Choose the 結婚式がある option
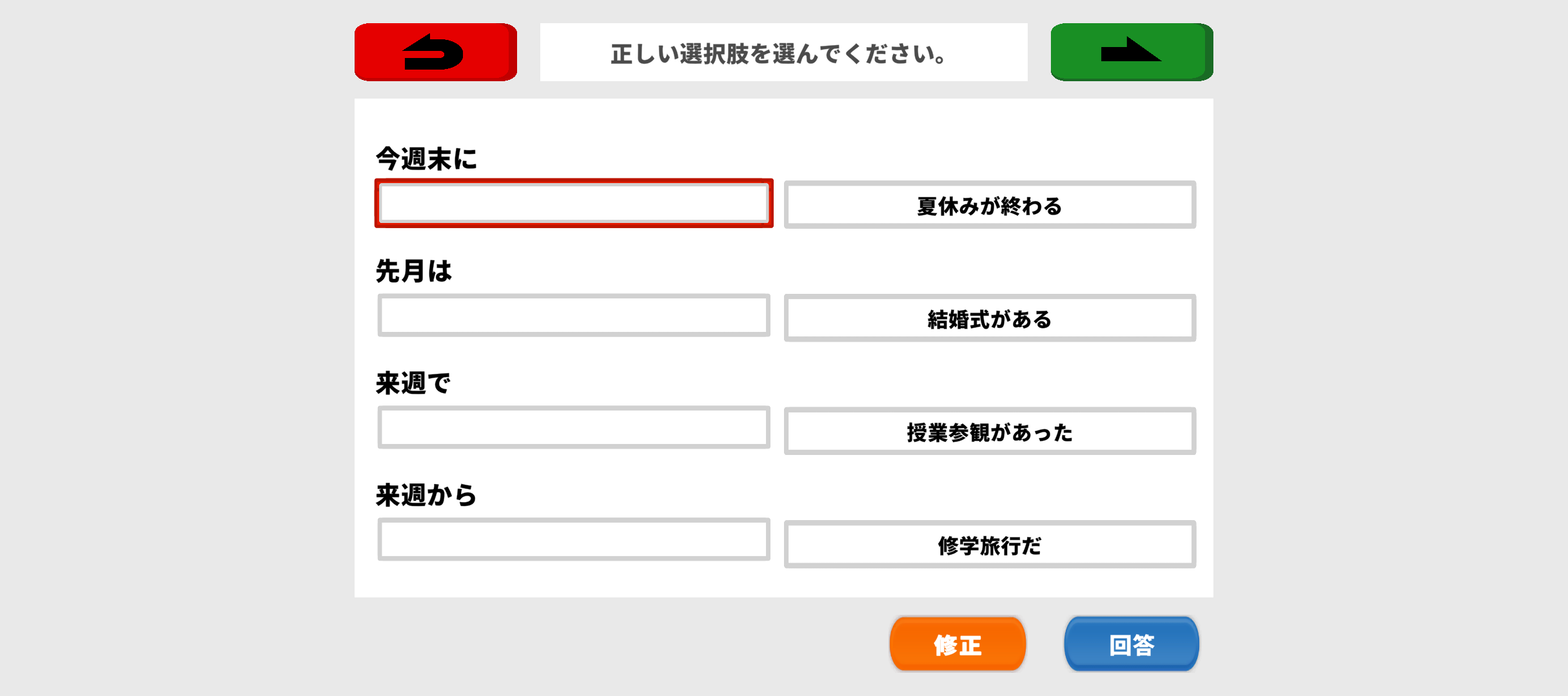1568x696 pixels. [x=990, y=318]
